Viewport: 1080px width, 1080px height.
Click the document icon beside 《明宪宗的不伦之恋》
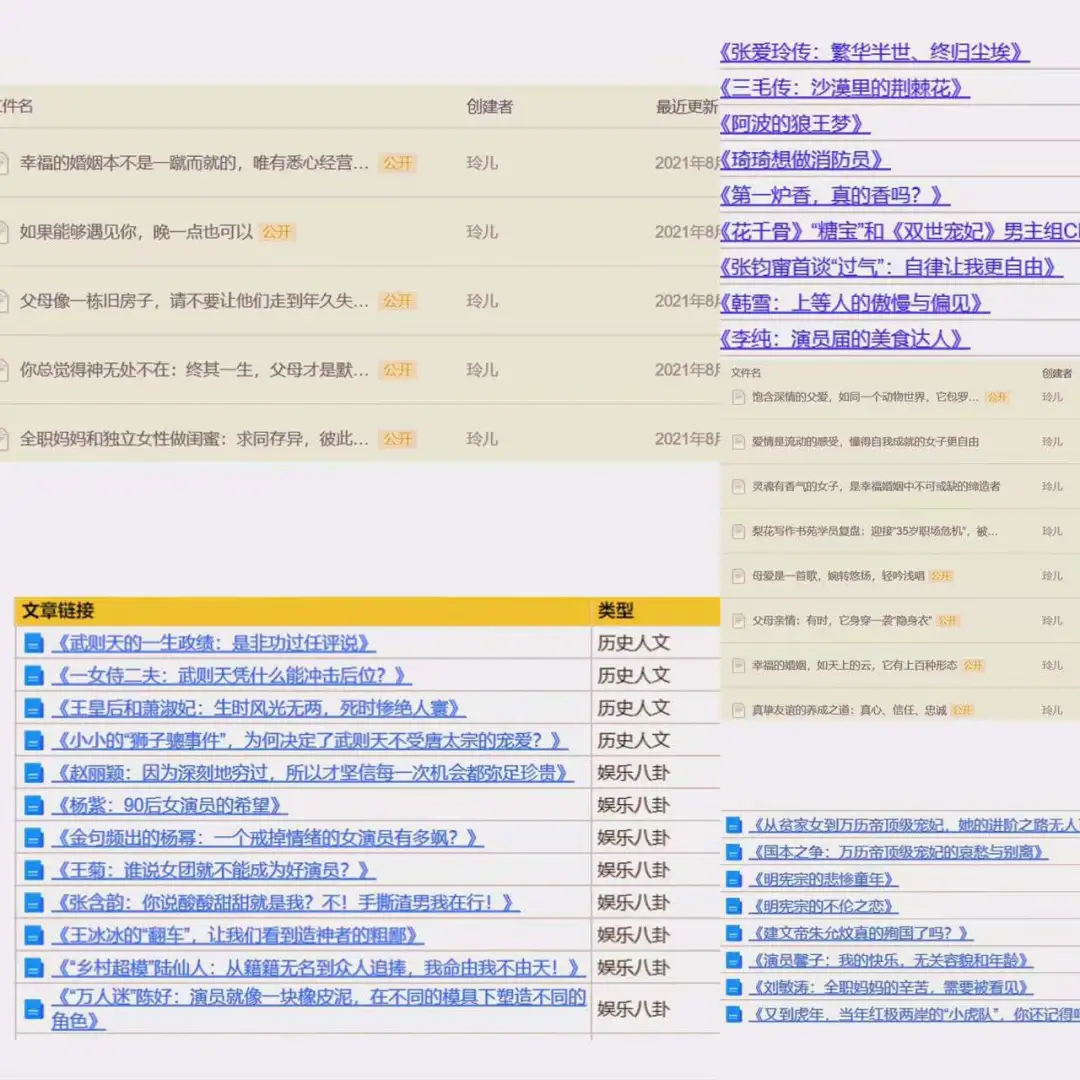coord(734,906)
